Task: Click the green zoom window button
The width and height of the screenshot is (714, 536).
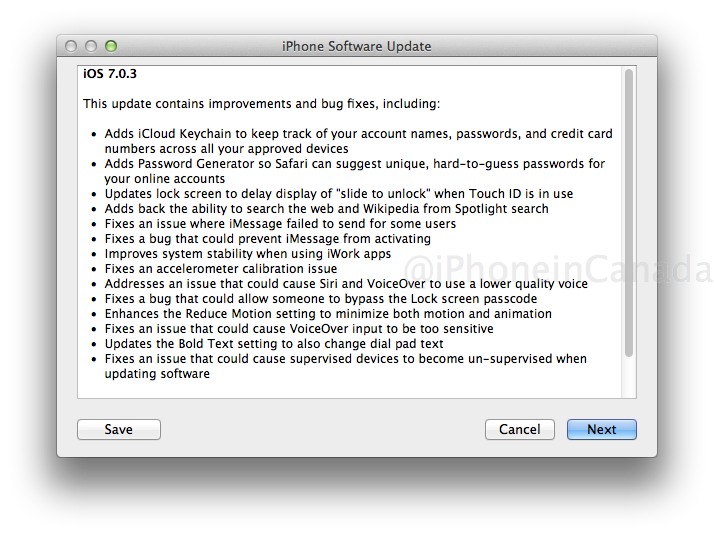Action: coord(111,46)
